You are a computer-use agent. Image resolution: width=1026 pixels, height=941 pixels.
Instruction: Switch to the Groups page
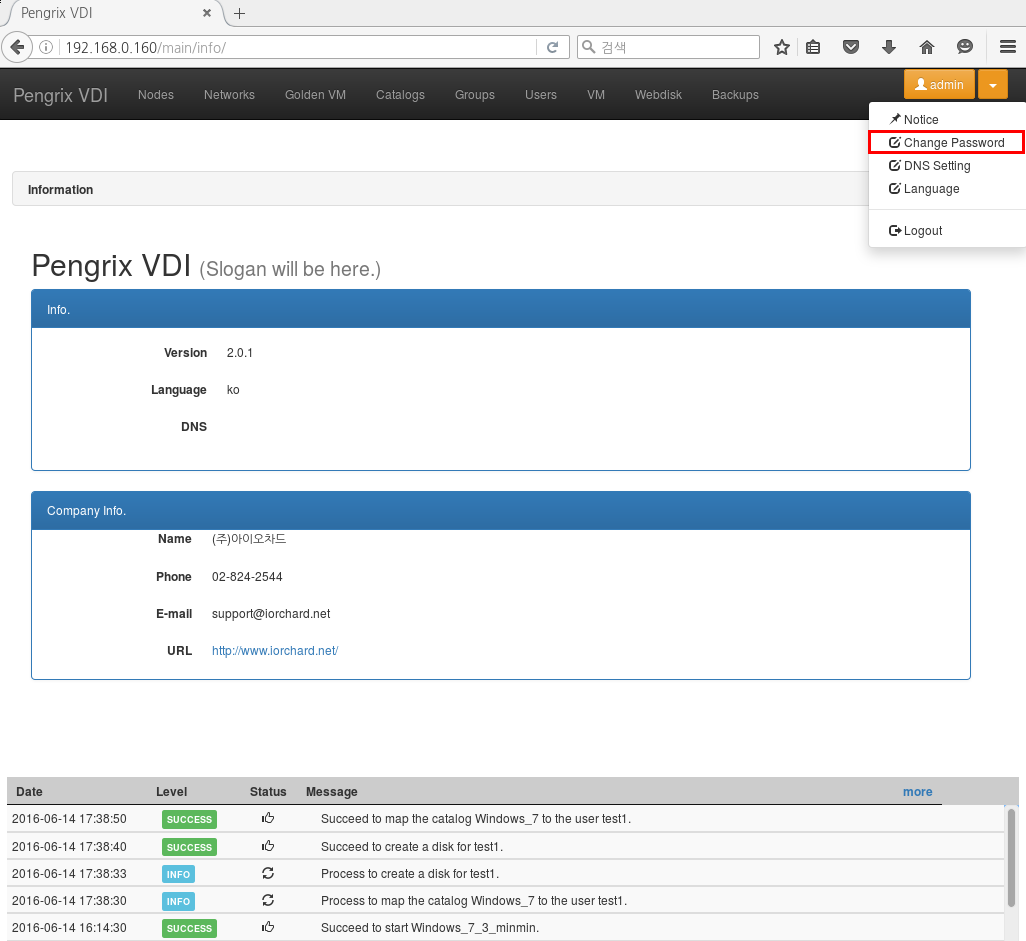pyautogui.click(x=475, y=95)
